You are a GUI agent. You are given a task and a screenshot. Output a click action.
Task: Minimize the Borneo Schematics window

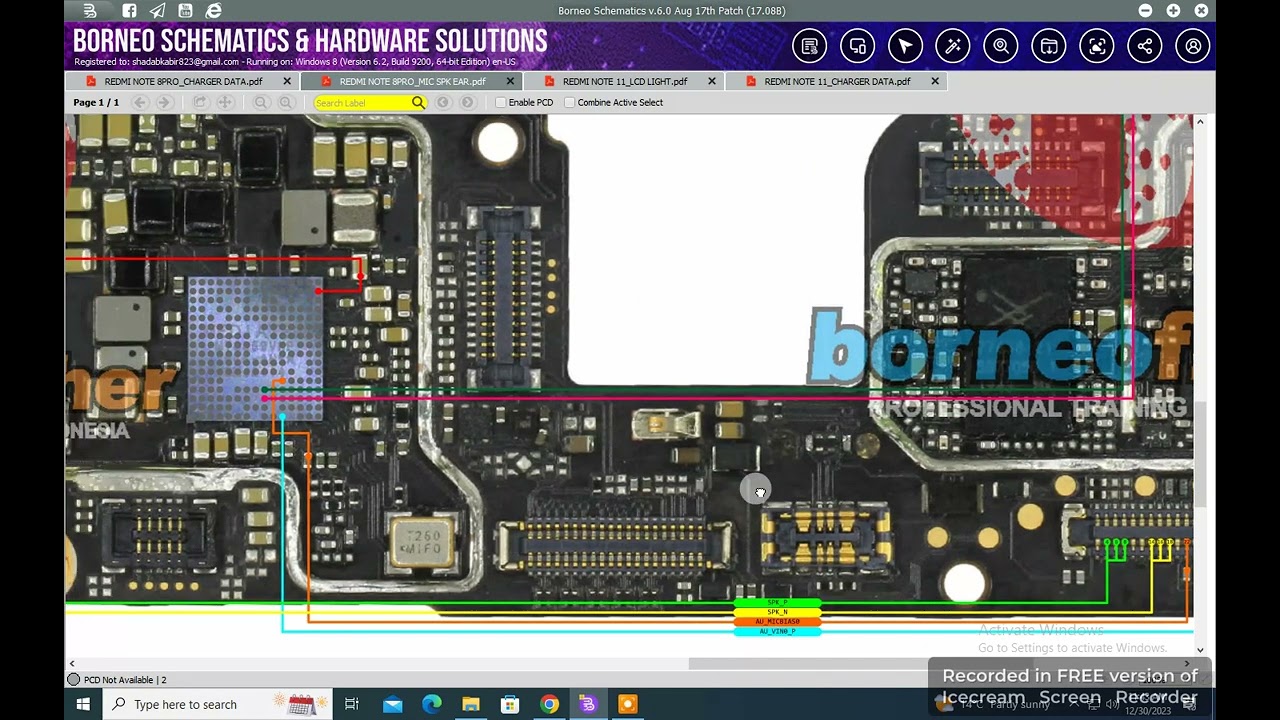point(1145,11)
